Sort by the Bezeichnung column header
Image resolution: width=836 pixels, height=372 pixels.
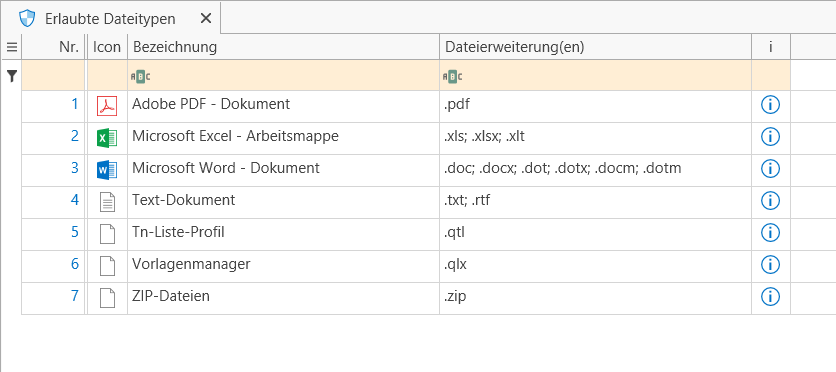(x=283, y=47)
